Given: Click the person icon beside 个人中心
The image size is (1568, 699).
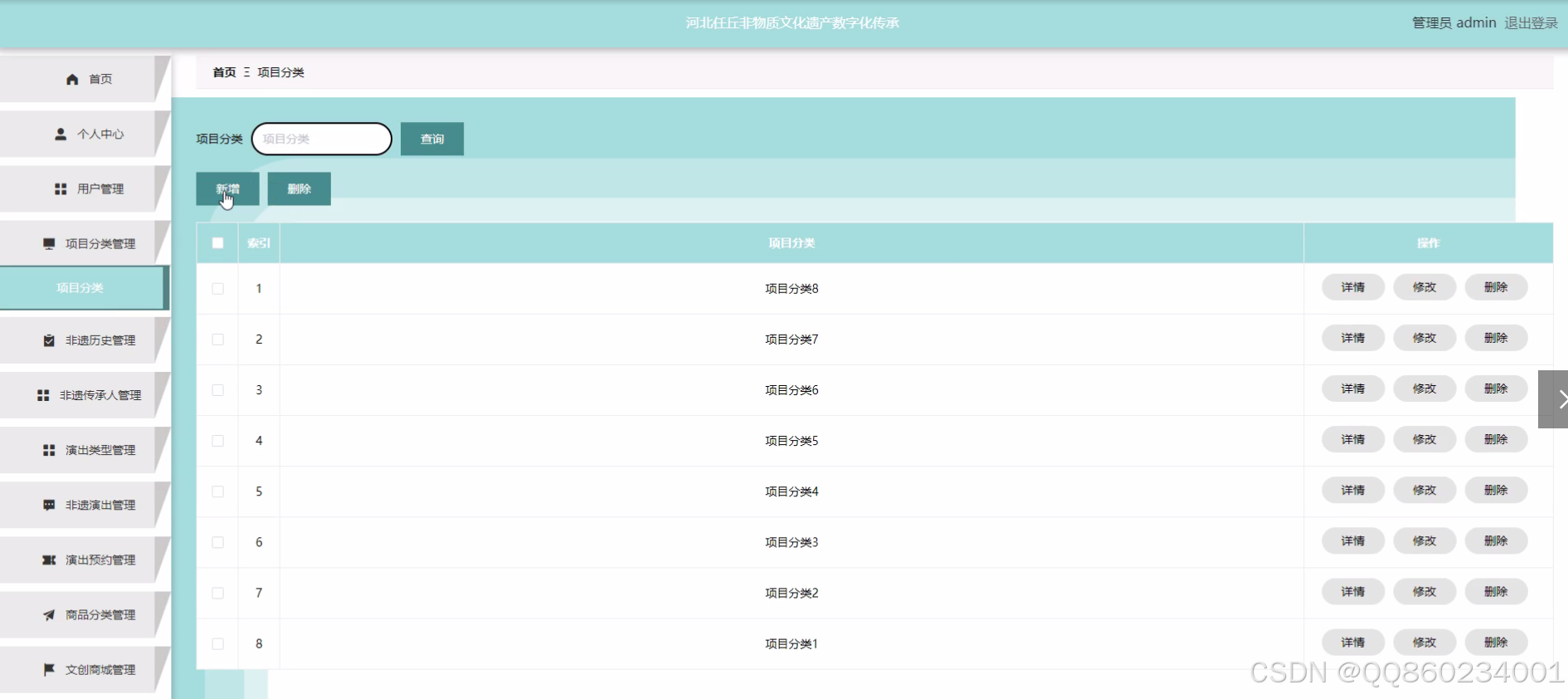Looking at the screenshot, I should 61,134.
